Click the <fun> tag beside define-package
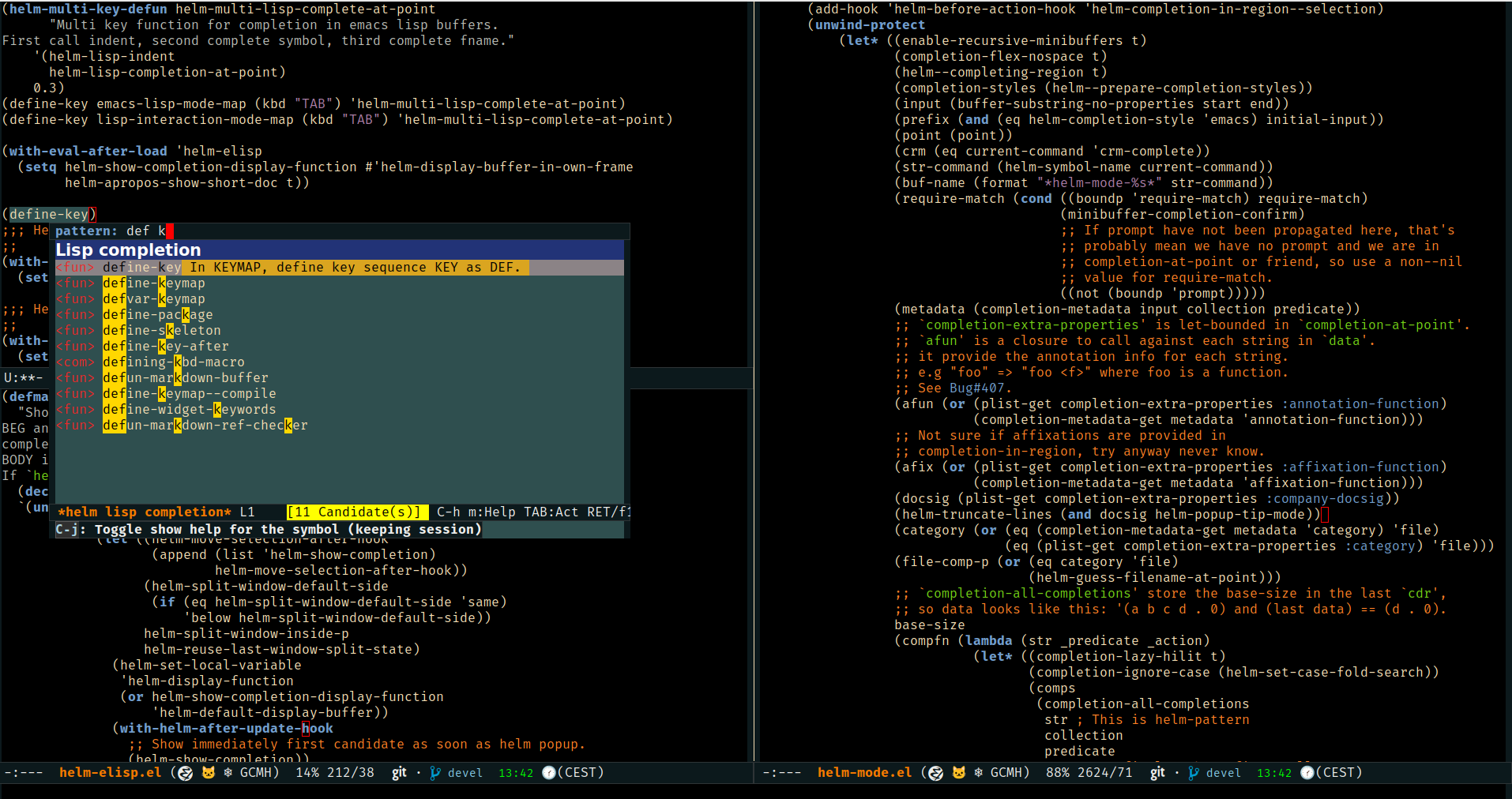The width and height of the screenshot is (1512, 799). [75, 315]
